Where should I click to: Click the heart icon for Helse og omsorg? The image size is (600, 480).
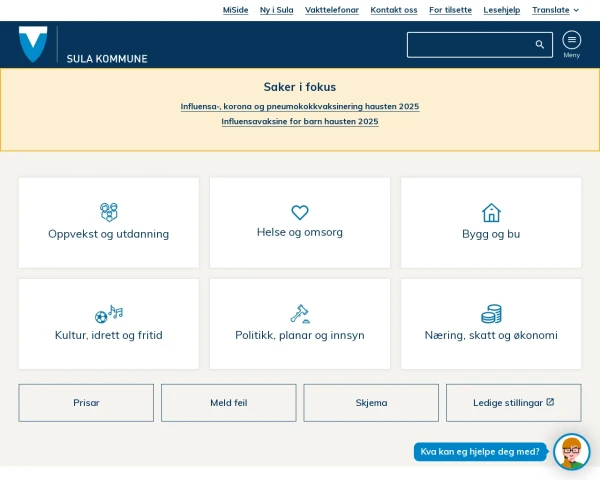300,212
